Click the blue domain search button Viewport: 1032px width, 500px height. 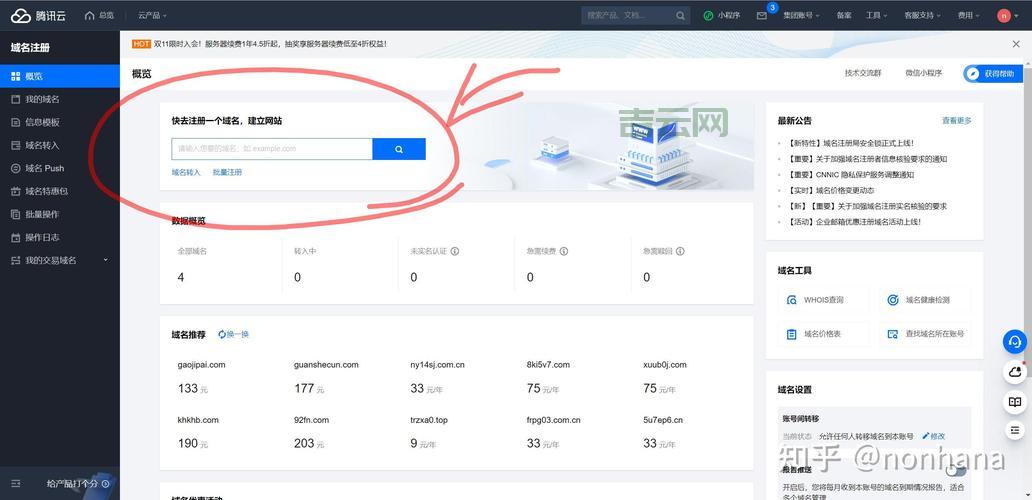tap(399, 149)
